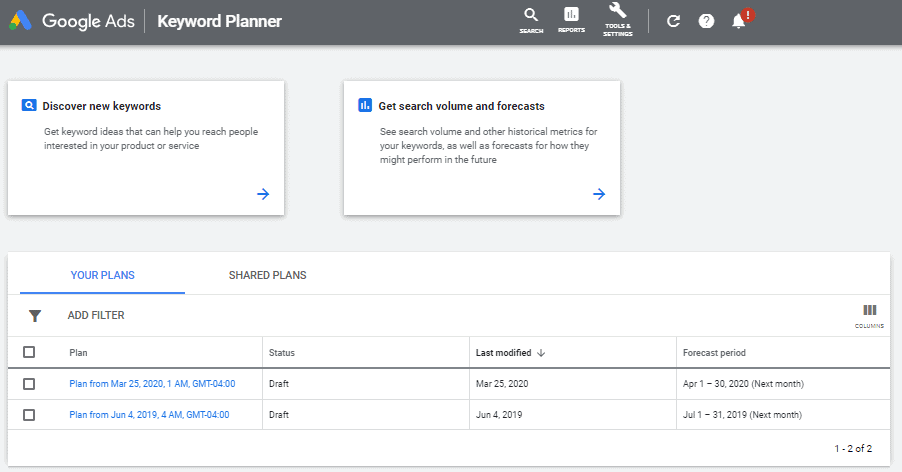Screen dimensions: 902x472
Task: Click the Google Ads logo icon
Action: pos(20,21)
